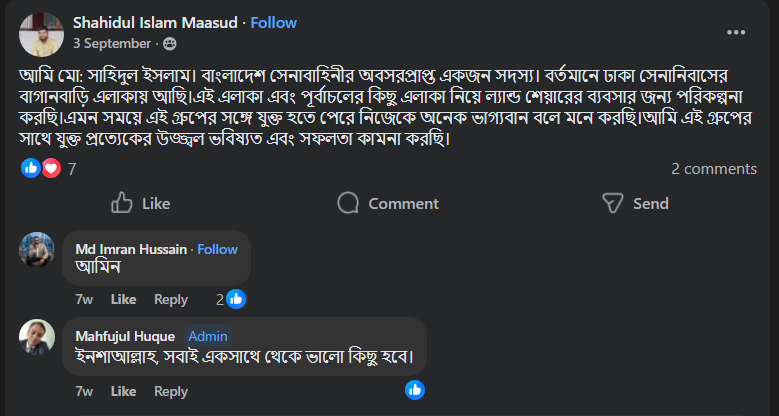Open Mahfujul Huque's avatar
The height and width of the screenshot is (416, 779).
coord(37,338)
